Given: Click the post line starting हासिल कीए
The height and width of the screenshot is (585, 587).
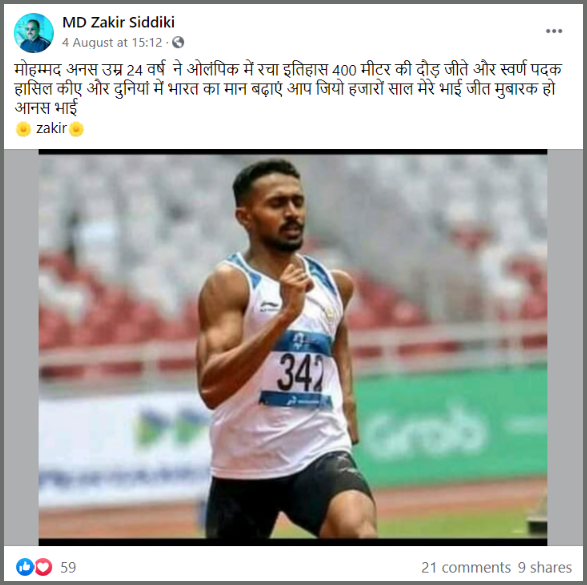Looking at the screenshot, I should [x=285, y=89].
